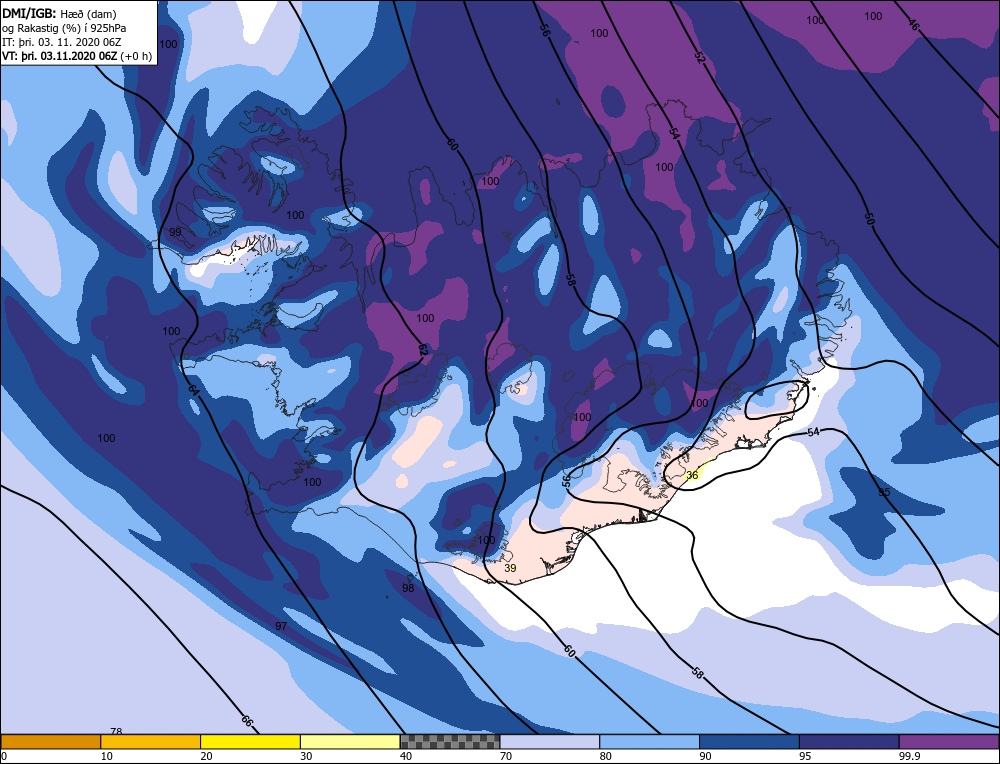Select the pale yellow 30–40 legend swatch
1000x764 pixels.
[350, 741]
